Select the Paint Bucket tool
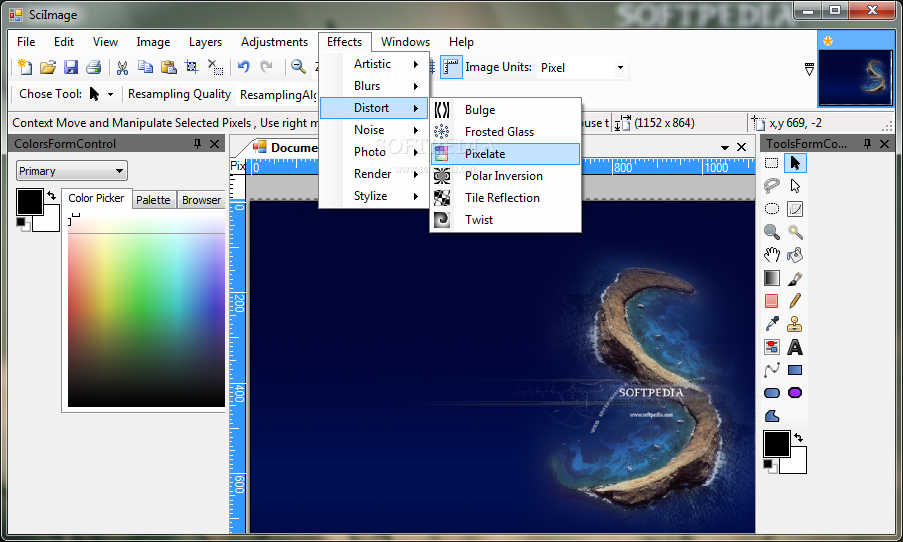The width and height of the screenshot is (903, 542). (x=795, y=255)
